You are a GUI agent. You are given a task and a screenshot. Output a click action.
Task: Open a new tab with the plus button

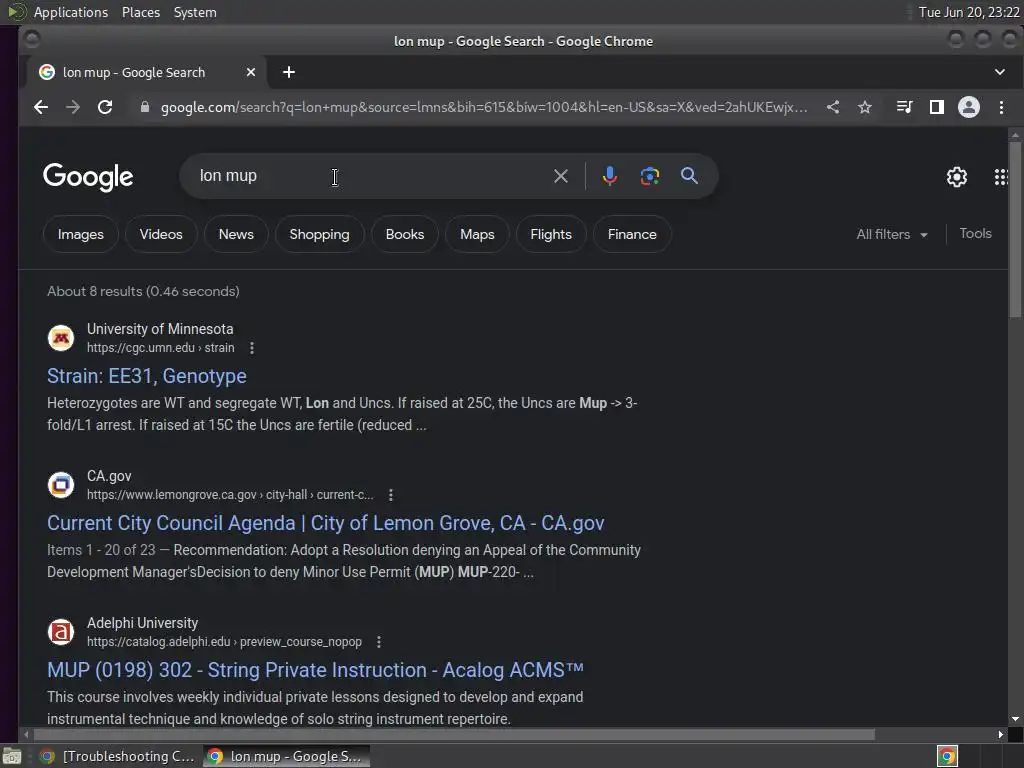click(289, 72)
